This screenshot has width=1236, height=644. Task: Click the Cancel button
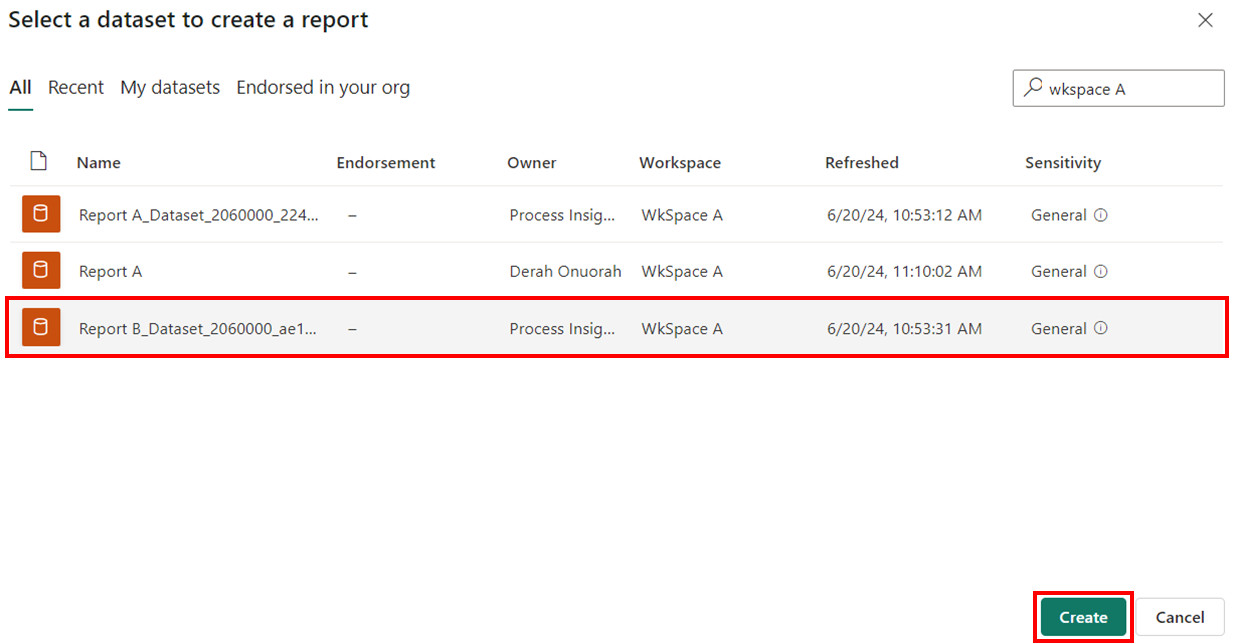[x=1180, y=617]
